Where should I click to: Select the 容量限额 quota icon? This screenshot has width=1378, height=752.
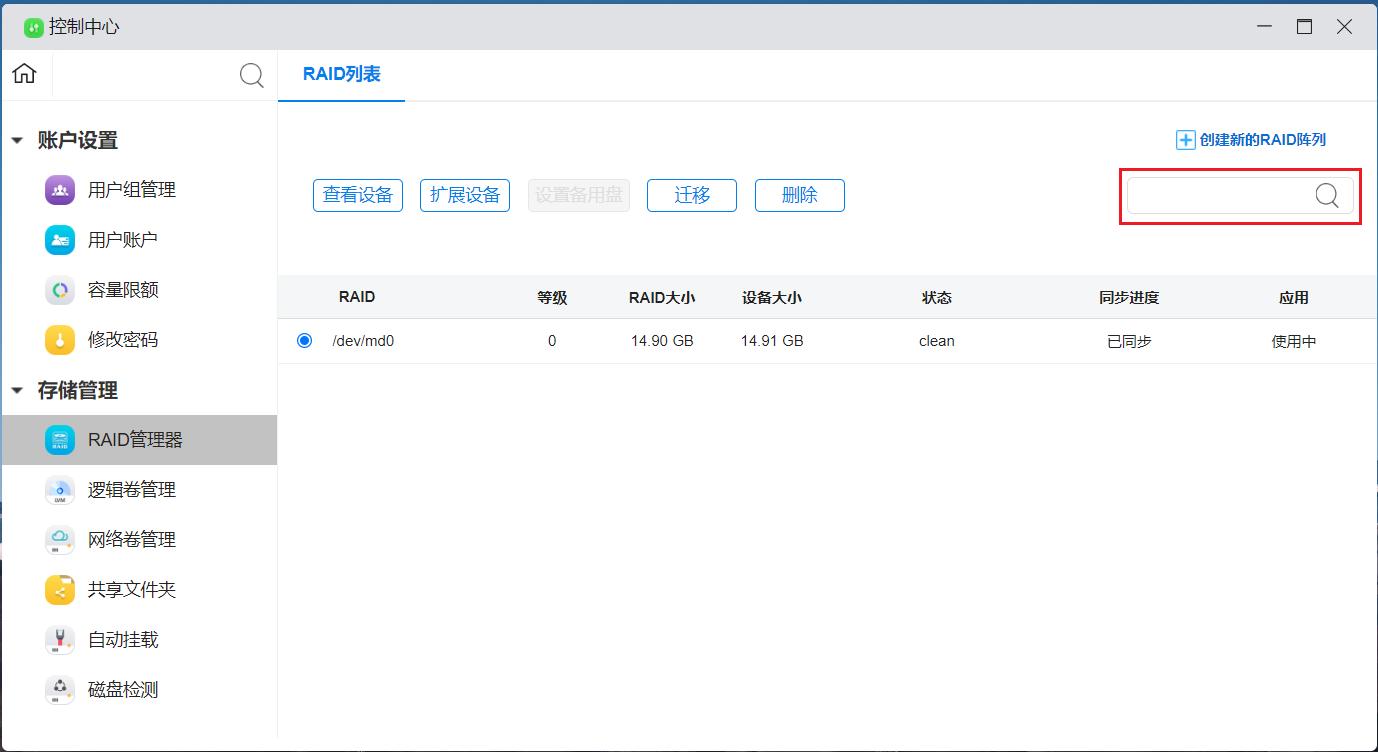coord(60,290)
